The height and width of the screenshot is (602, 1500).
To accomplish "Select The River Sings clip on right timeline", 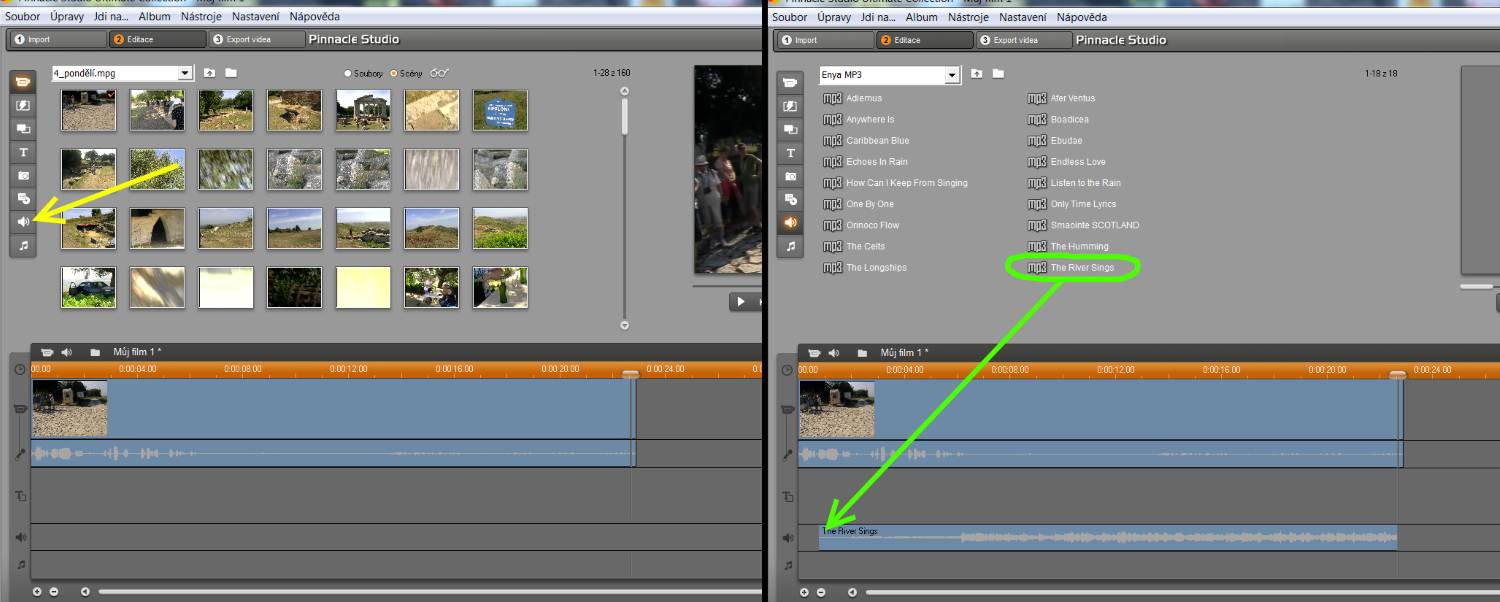I will point(1107,537).
